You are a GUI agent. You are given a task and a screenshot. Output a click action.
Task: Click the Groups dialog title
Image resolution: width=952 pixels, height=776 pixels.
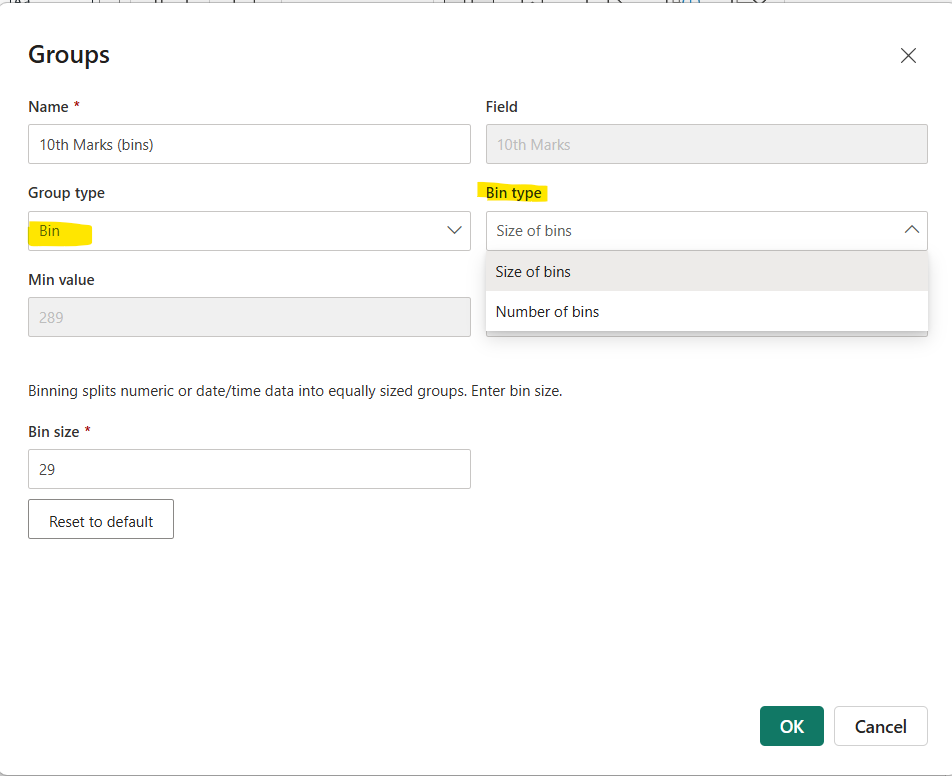pyautogui.click(x=68, y=55)
